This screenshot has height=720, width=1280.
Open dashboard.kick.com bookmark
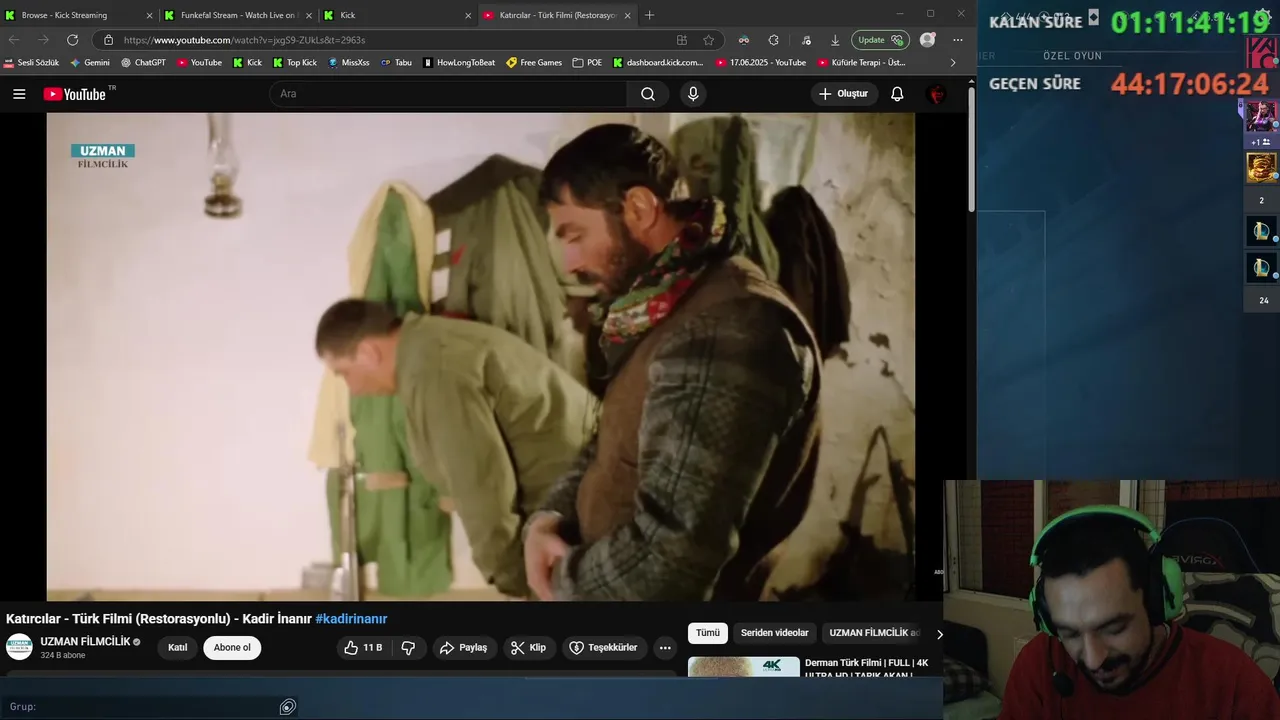pyautogui.click(x=658, y=62)
